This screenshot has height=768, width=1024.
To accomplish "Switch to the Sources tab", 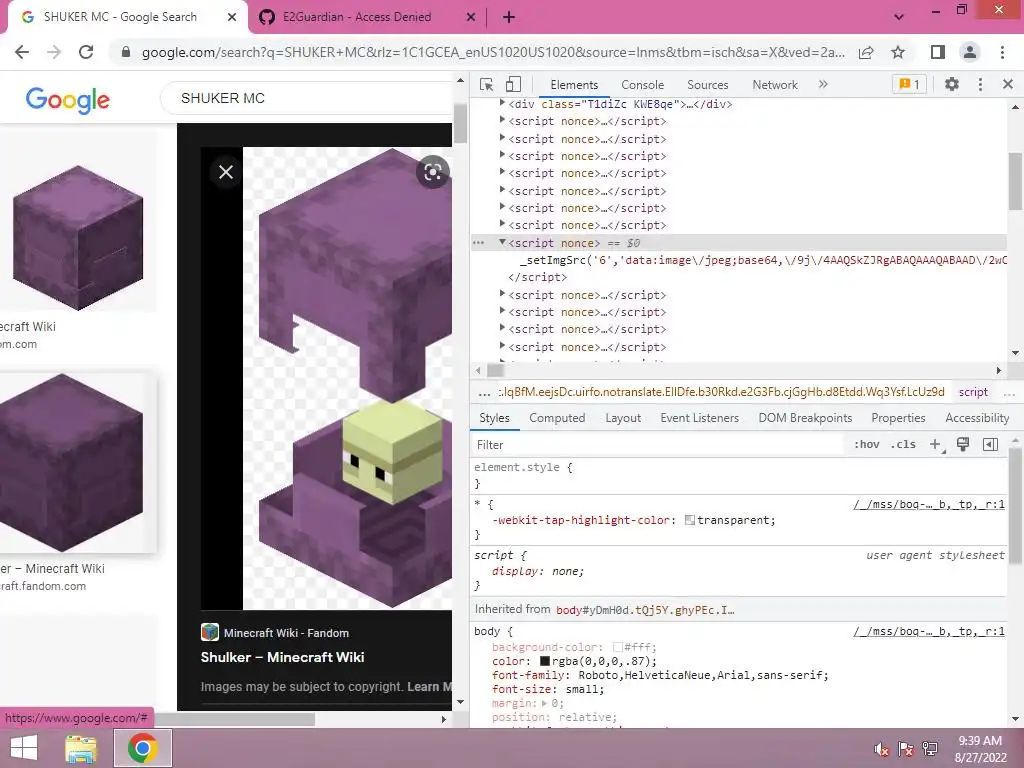I will pos(707,85).
